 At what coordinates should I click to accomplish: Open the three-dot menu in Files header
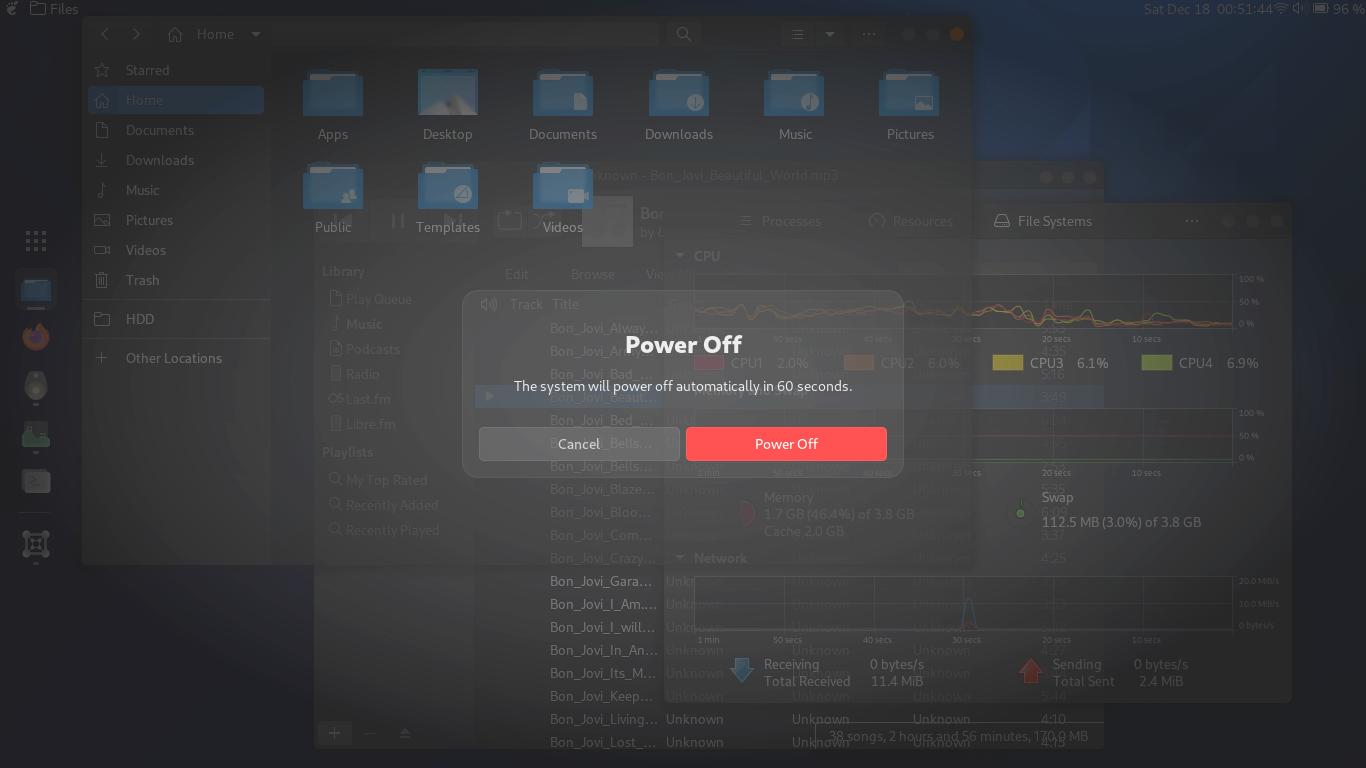869,34
